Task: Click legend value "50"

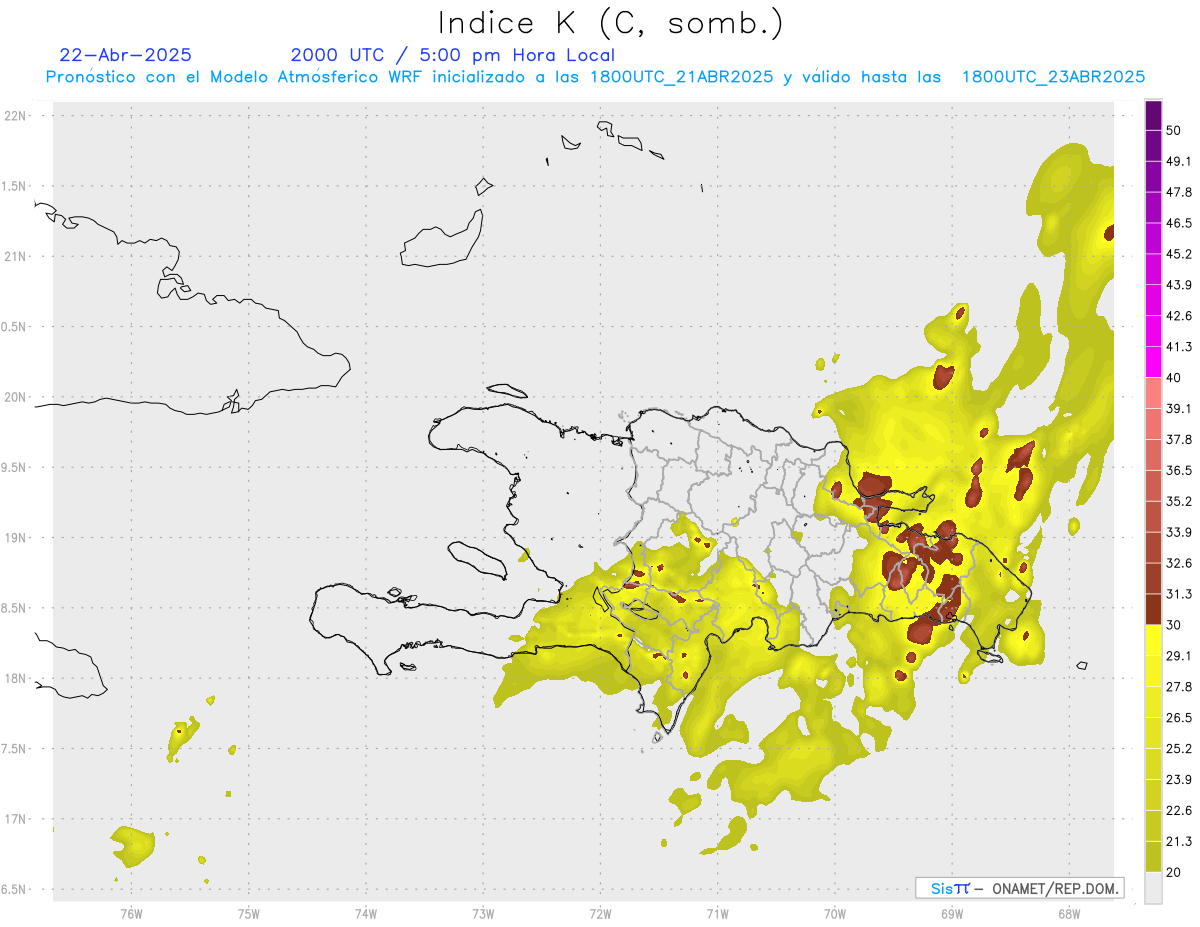Action: point(1174,131)
